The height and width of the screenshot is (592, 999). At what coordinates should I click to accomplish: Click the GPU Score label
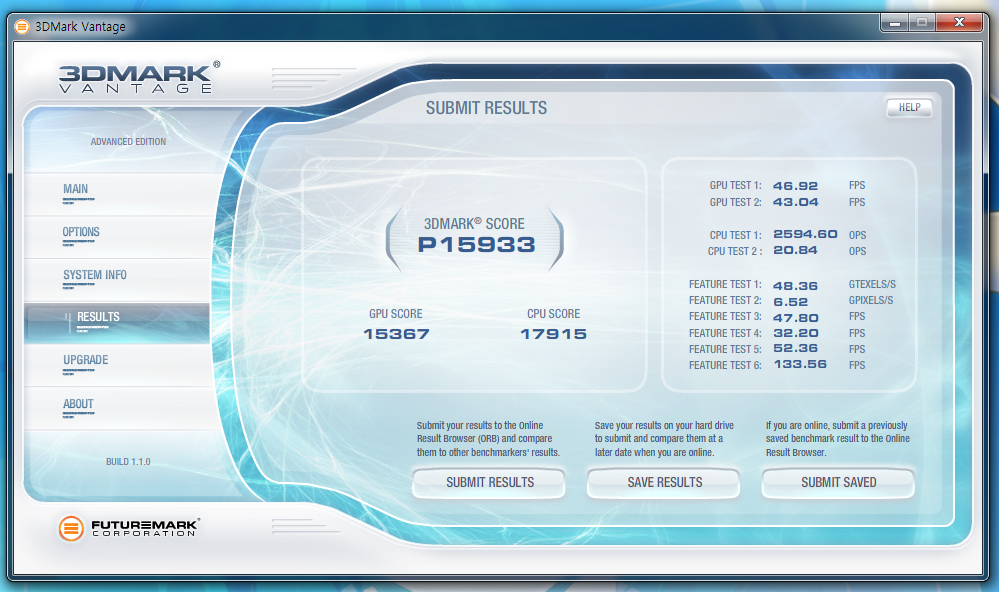coord(396,314)
